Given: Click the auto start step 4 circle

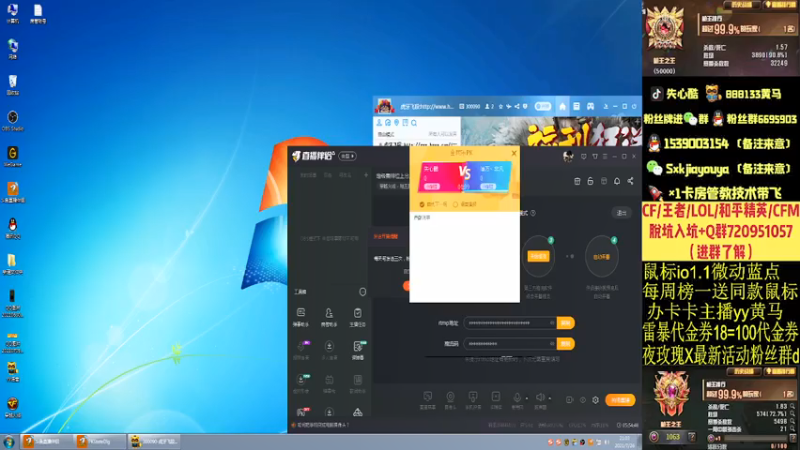Looking at the screenshot, I should point(602,257).
